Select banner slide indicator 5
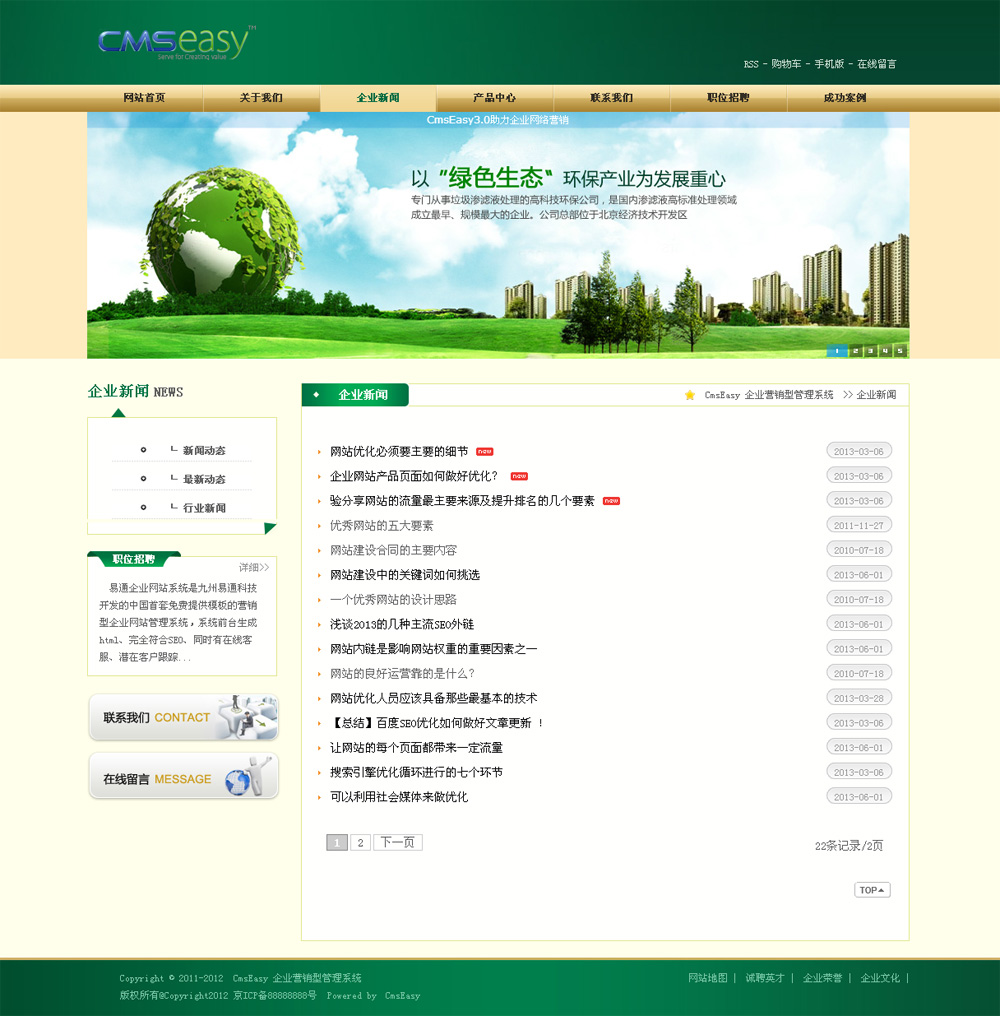1000x1016 pixels. point(900,350)
